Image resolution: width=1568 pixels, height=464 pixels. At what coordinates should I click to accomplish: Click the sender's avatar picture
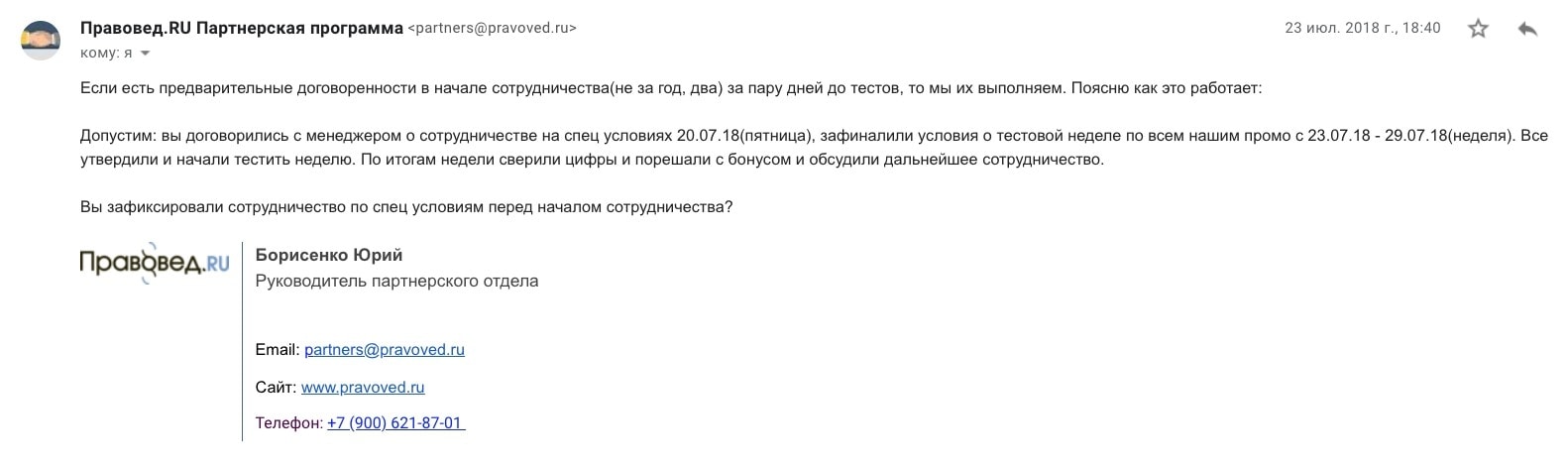coord(41,40)
